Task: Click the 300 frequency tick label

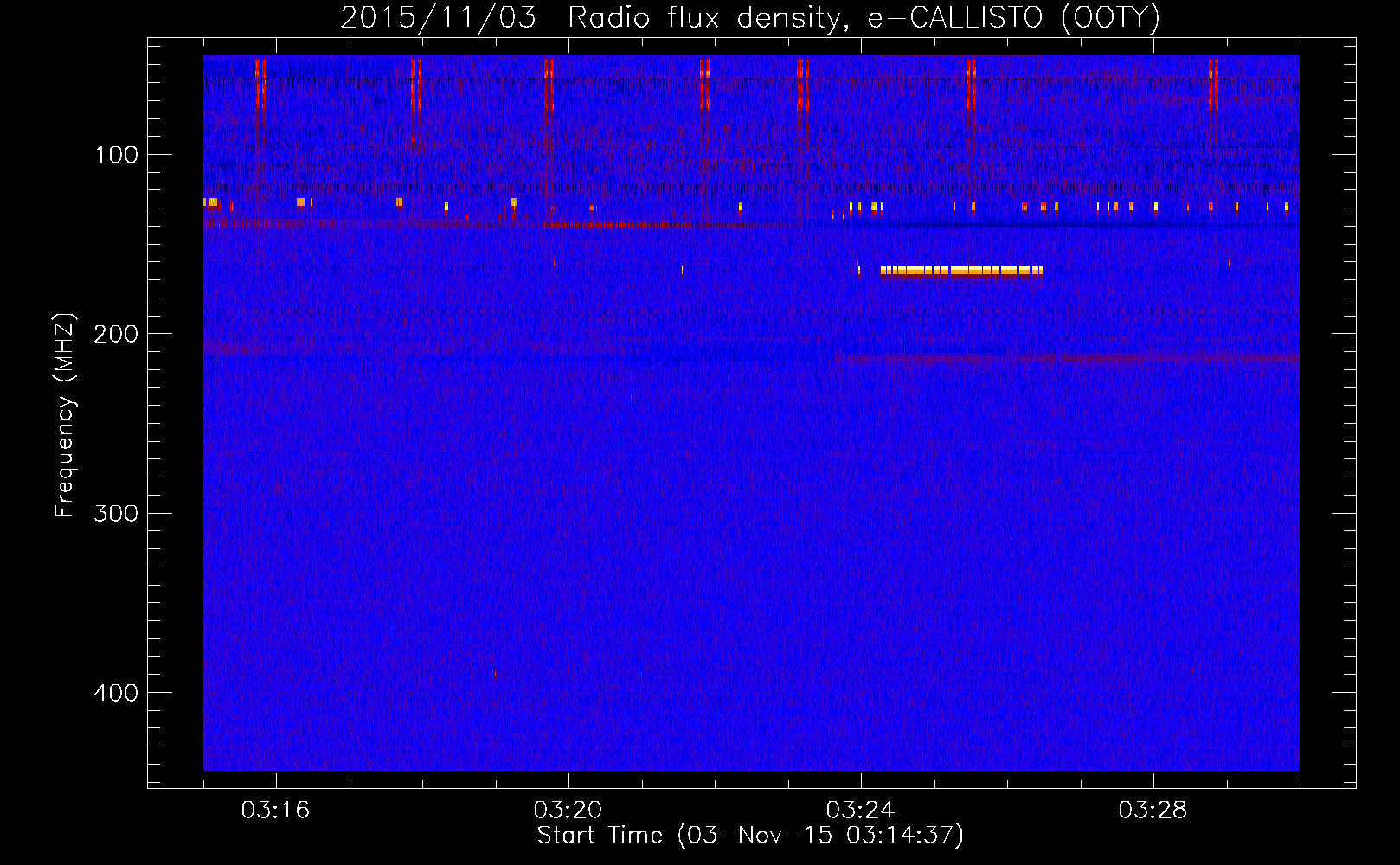Action: (116, 514)
